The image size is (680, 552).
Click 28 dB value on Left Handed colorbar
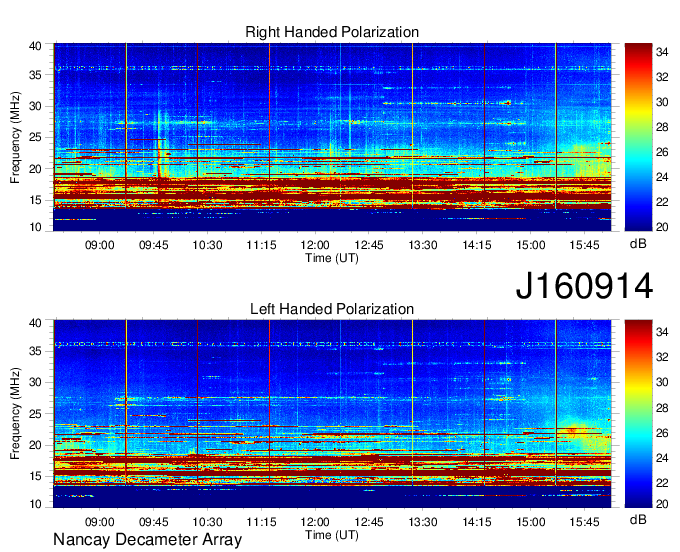click(662, 407)
